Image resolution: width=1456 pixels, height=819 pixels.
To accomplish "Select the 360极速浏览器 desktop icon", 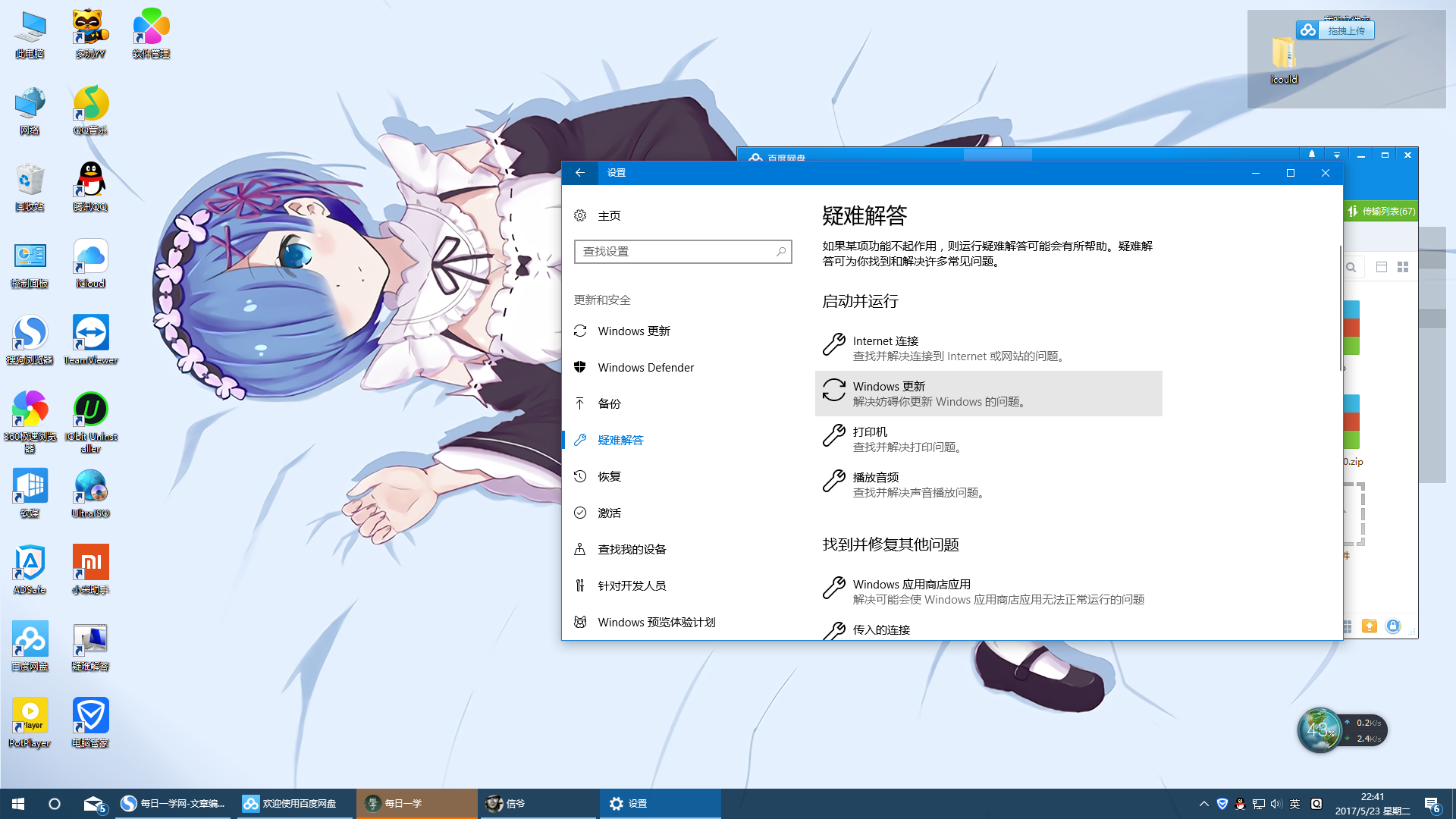I will 30,422.
